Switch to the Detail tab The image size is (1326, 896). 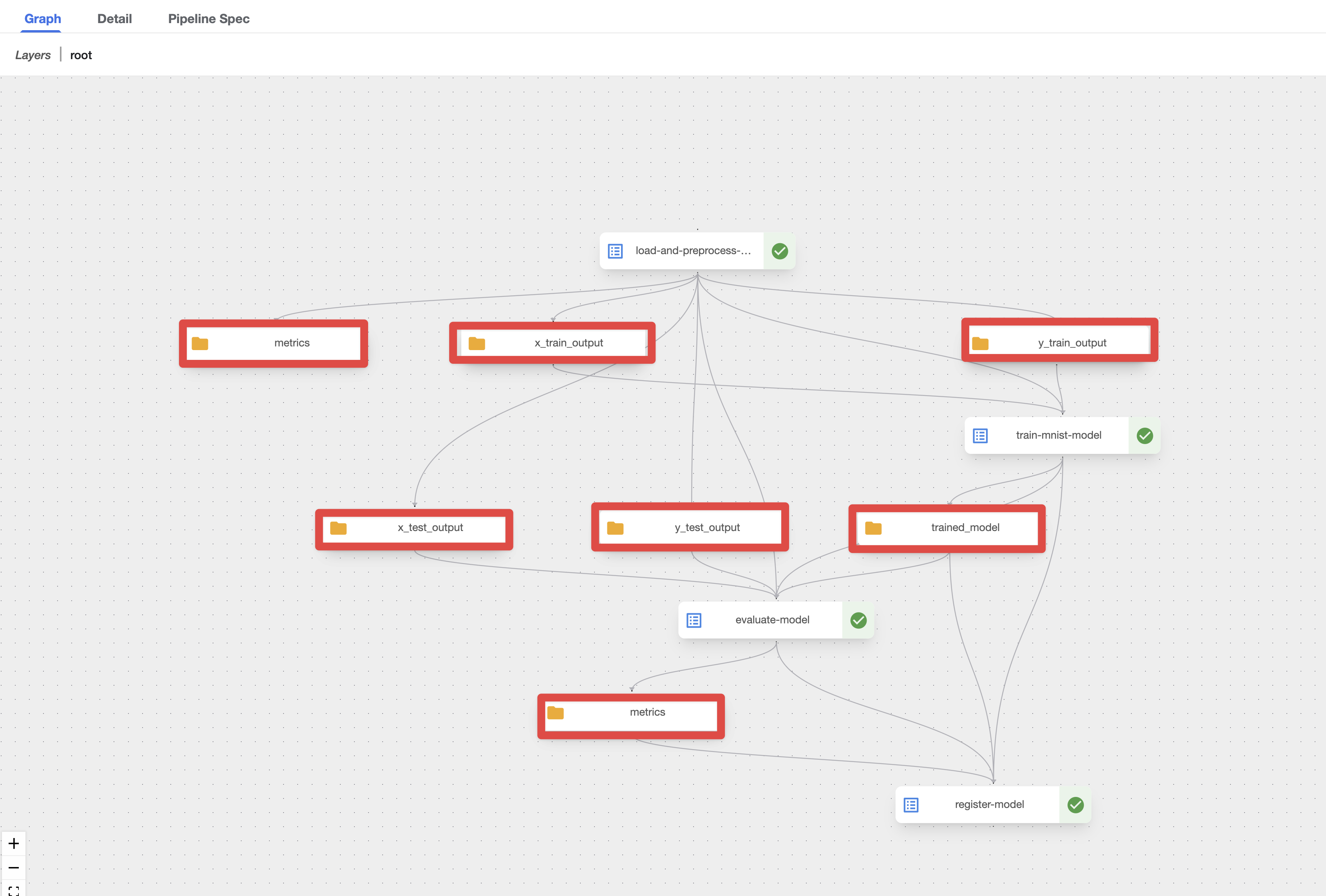pos(114,19)
